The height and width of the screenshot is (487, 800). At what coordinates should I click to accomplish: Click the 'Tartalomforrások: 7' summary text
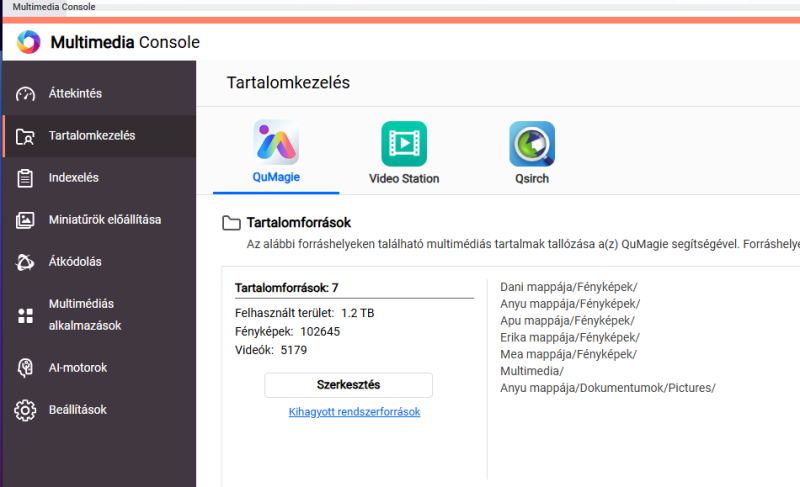click(287, 288)
